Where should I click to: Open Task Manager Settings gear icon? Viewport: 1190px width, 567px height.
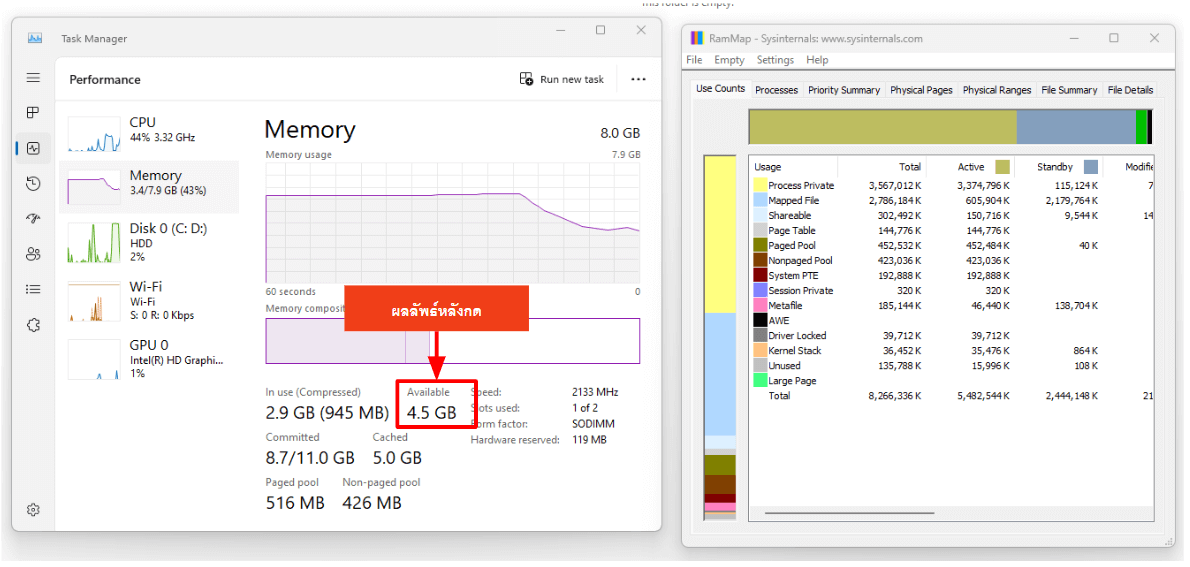tap(33, 509)
